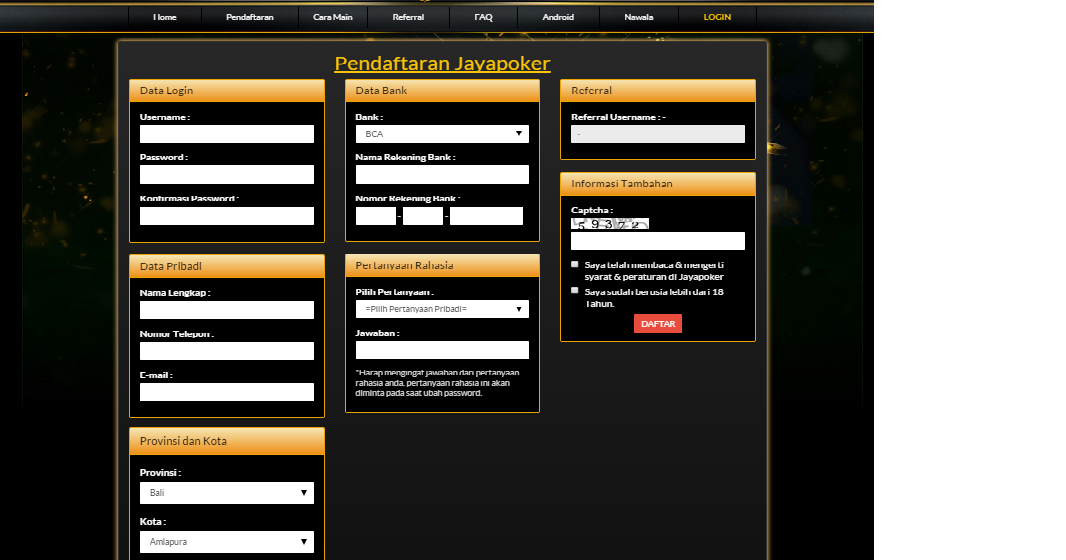
Task: Open the Pilih Pertanyaan dropdown
Action: click(x=442, y=309)
